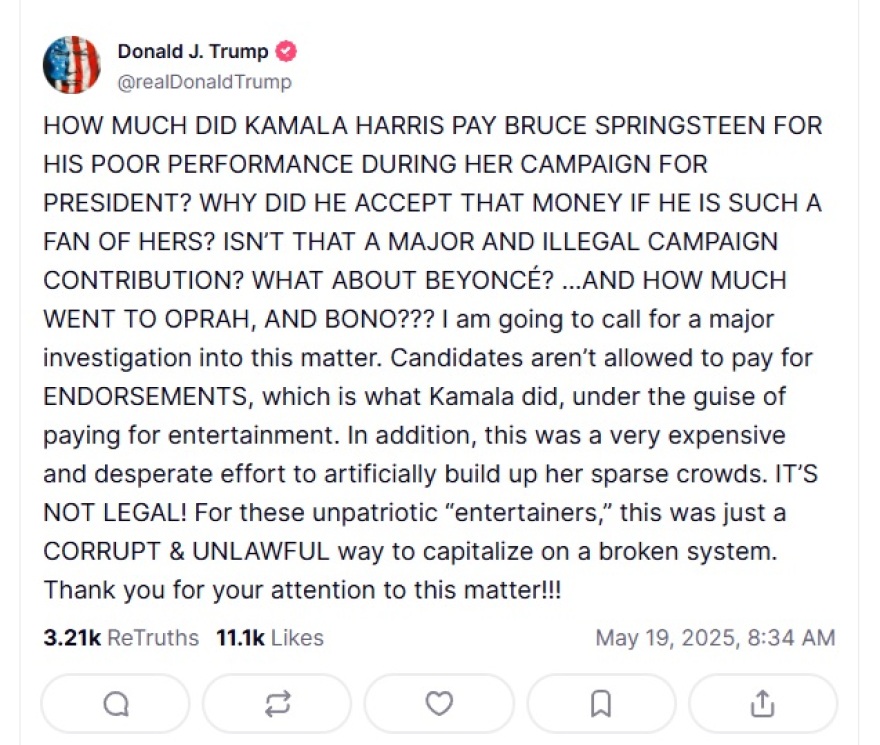Click the post's opening line about Kamala Harris
This screenshot has height=745, width=880.
pyautogui.click(x=432, y=127)
